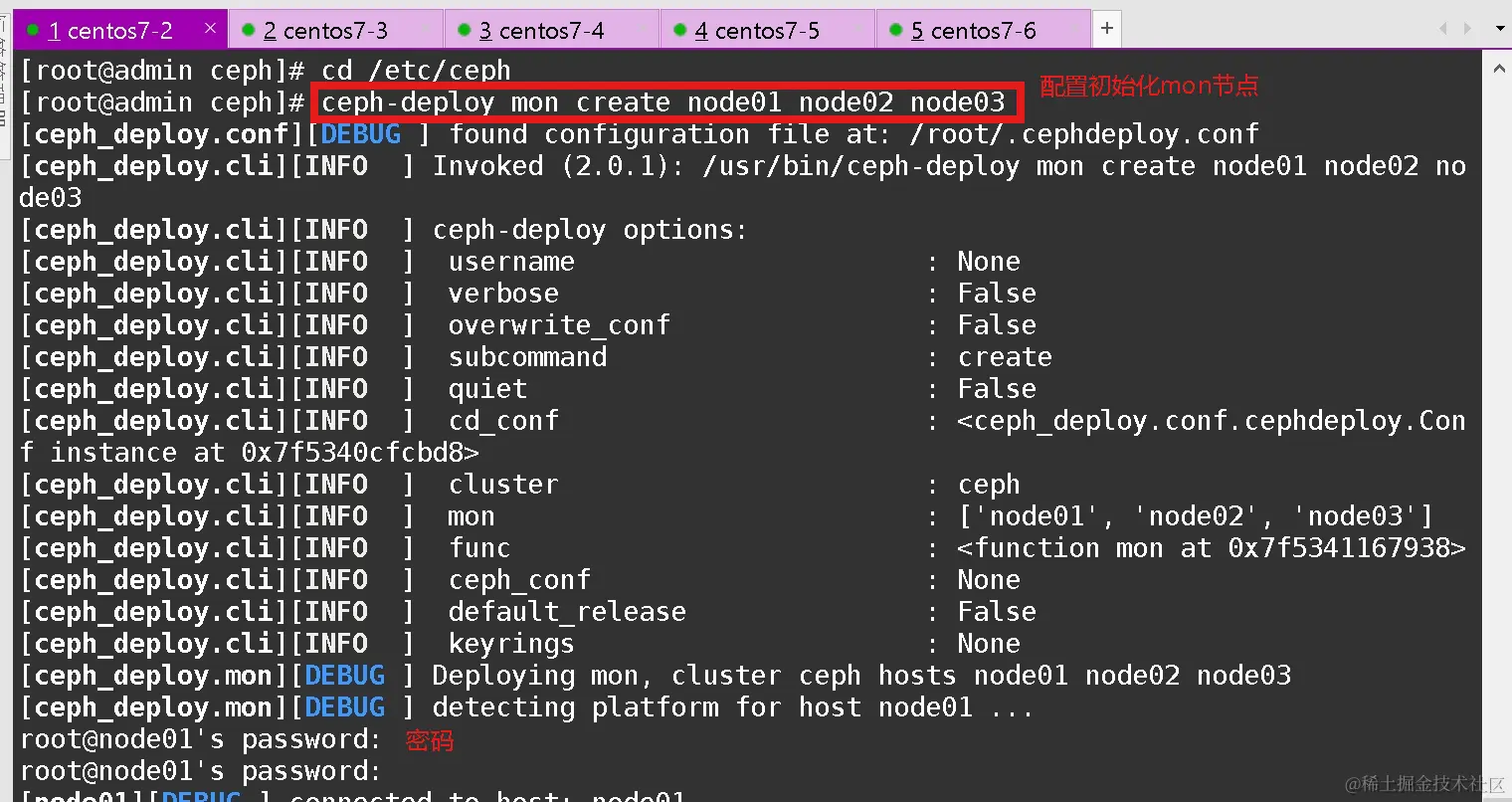Image resolution: width=1512 pixels, height=802 pixels.
Task: Click the '[ceph_deploy.conf]' logger prefix
Action: point(162,134)
